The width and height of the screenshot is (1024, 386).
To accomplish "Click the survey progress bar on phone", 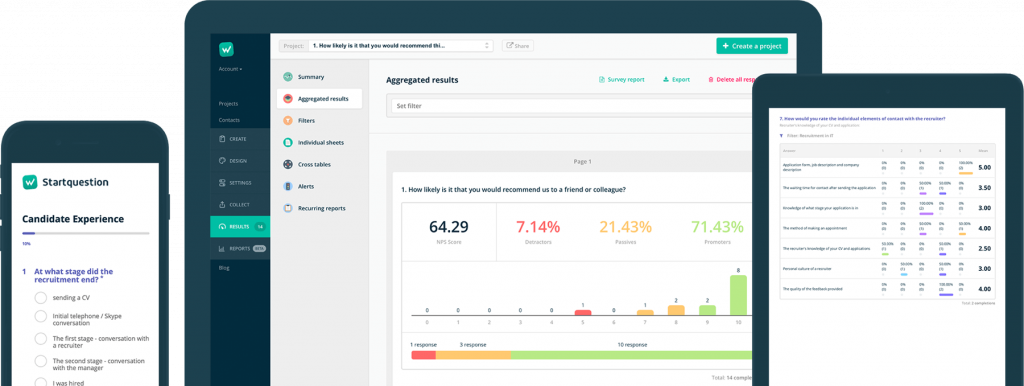I will [86, 233].
